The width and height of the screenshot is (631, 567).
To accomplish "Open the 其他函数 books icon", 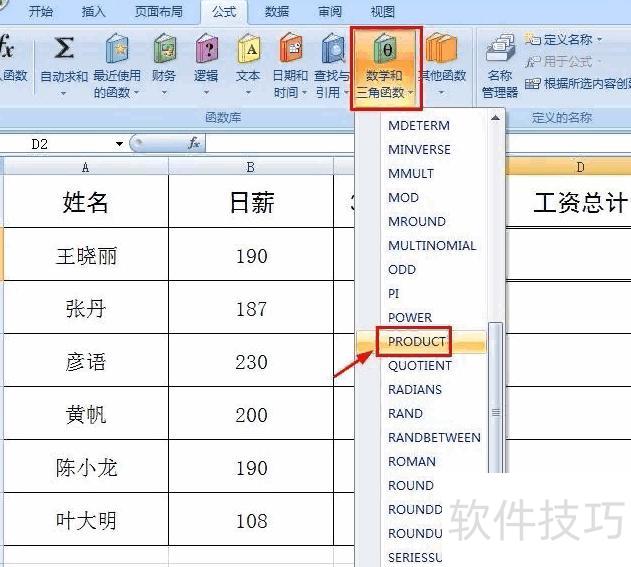I will point(441,48).
